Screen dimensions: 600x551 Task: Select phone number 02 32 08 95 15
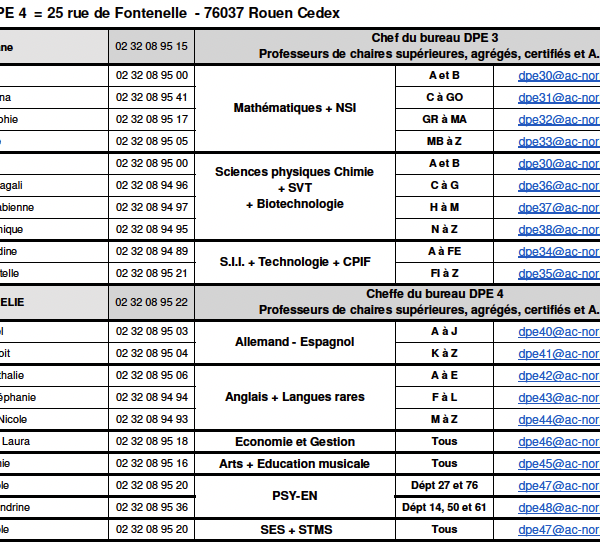[152, 46]
